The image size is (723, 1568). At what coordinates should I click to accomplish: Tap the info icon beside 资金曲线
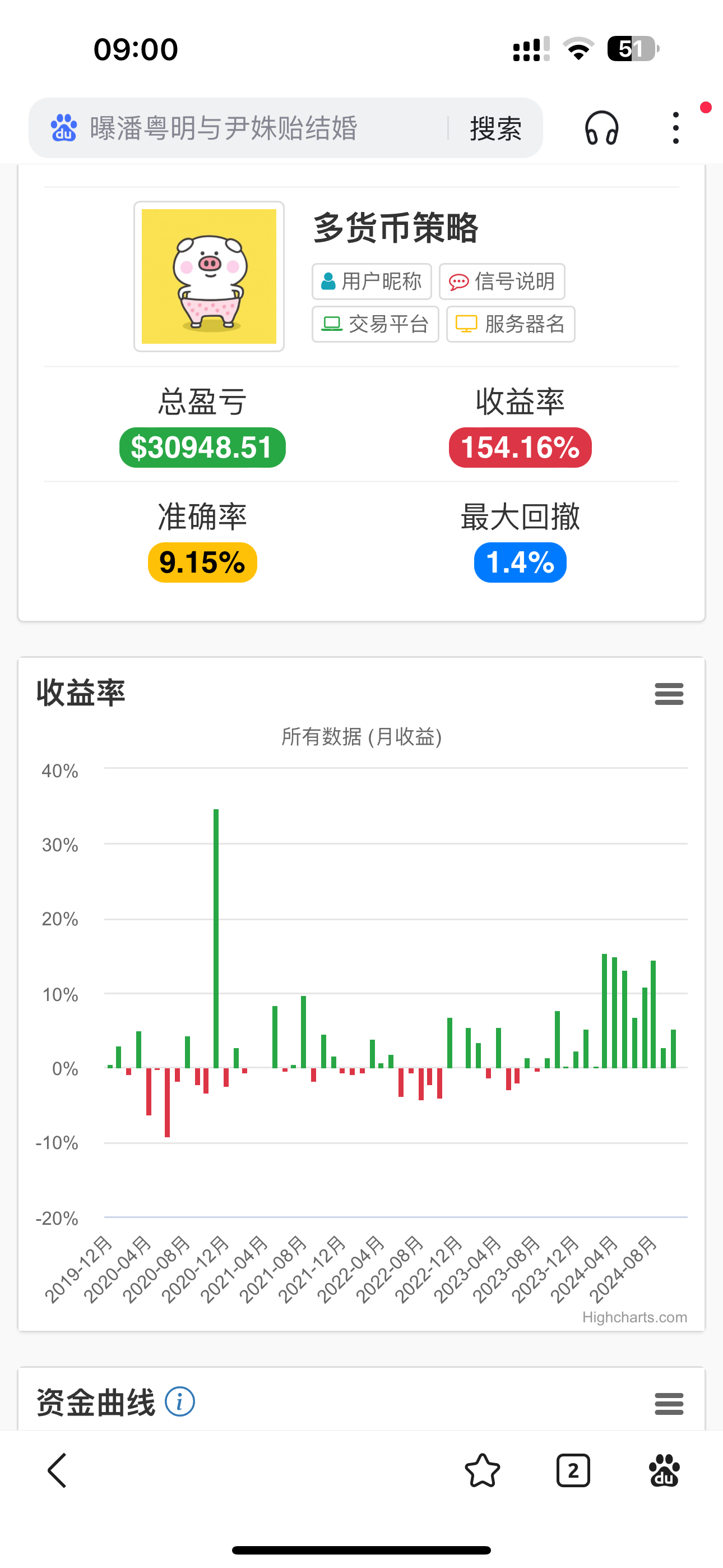pos(179,1402)
